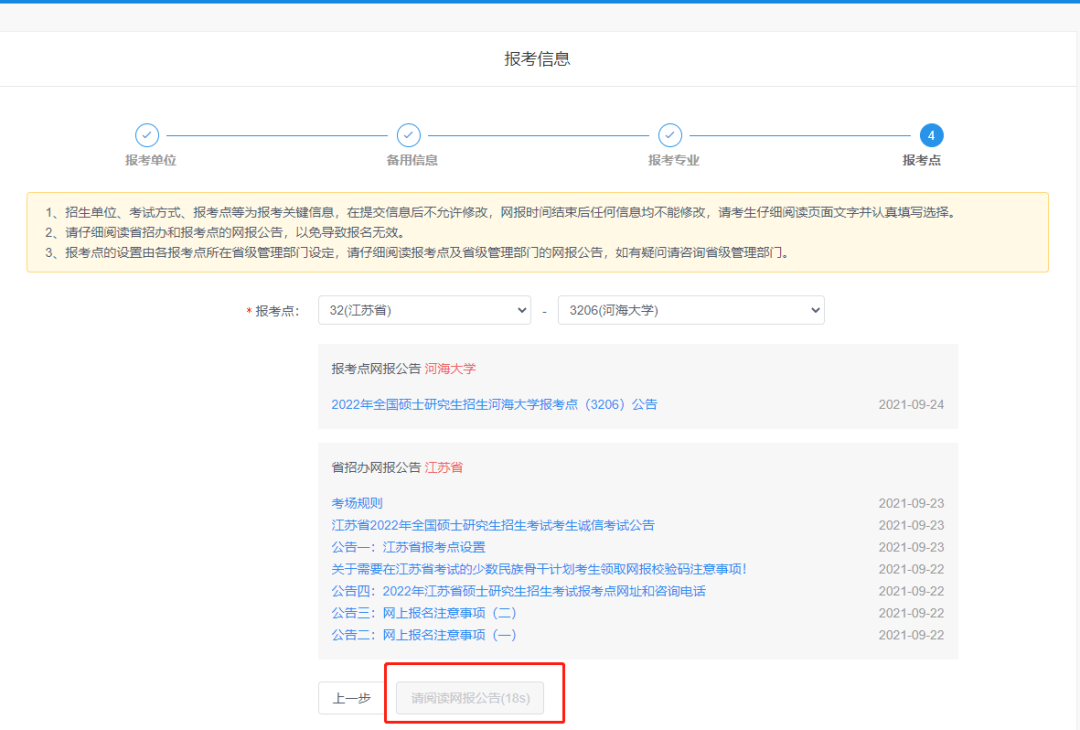Click the 报考专业 step checkmark icon

tap(669, 135)
